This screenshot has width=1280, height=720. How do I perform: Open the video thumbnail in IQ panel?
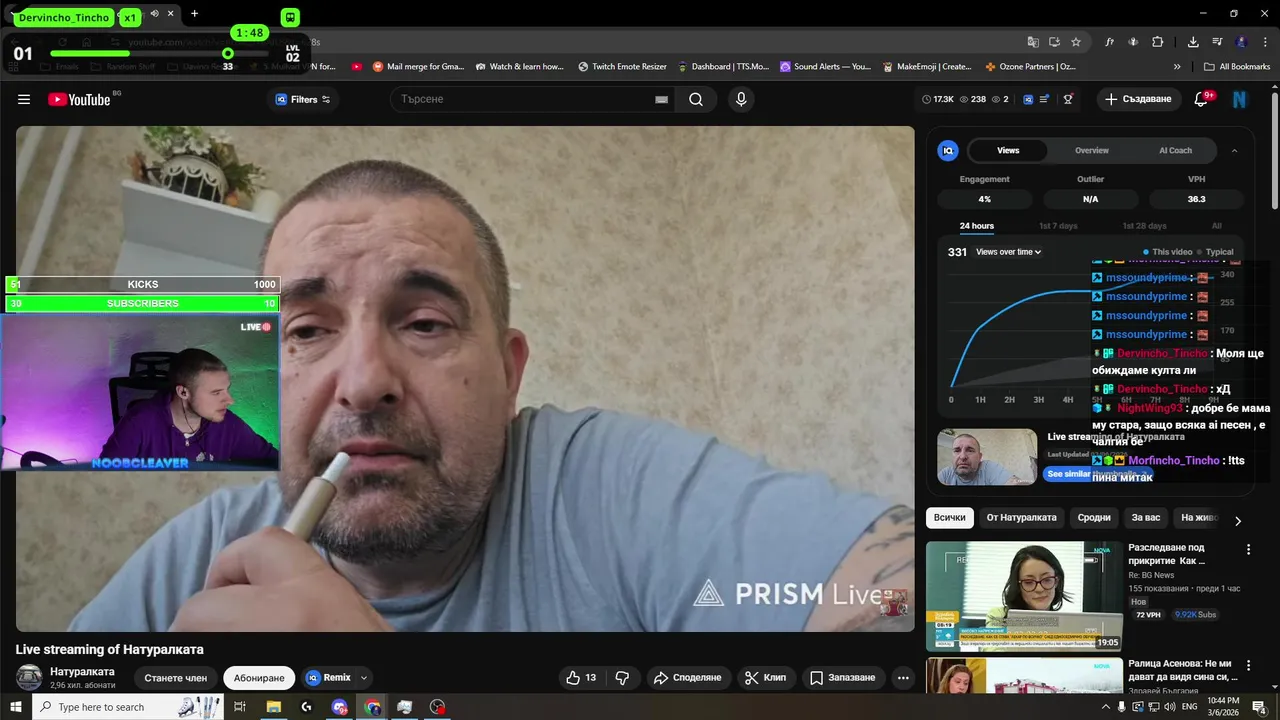tap(987, 457)
